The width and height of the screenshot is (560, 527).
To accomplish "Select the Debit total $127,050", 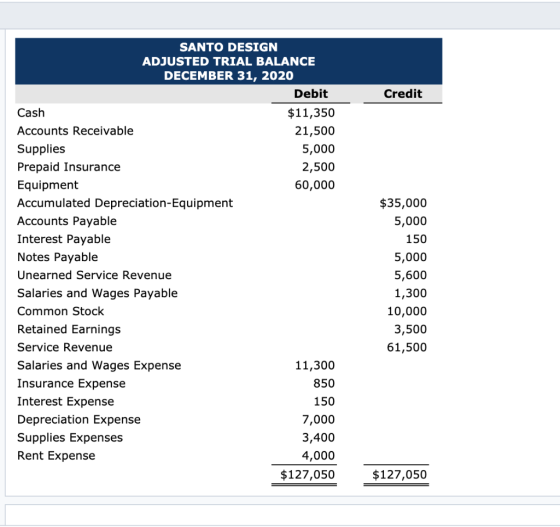I will point(308,475).
